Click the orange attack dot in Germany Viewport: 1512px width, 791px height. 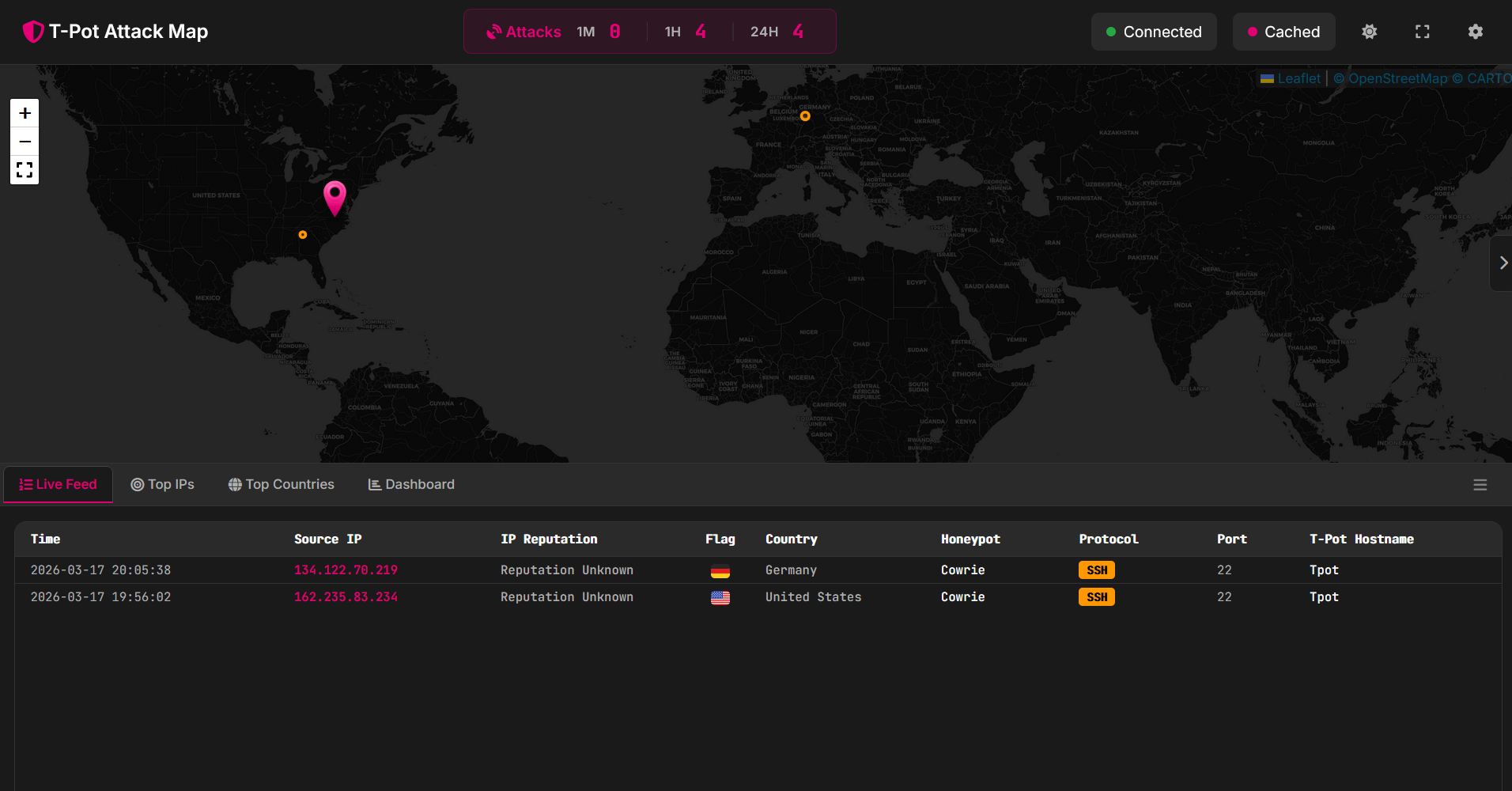805,116
